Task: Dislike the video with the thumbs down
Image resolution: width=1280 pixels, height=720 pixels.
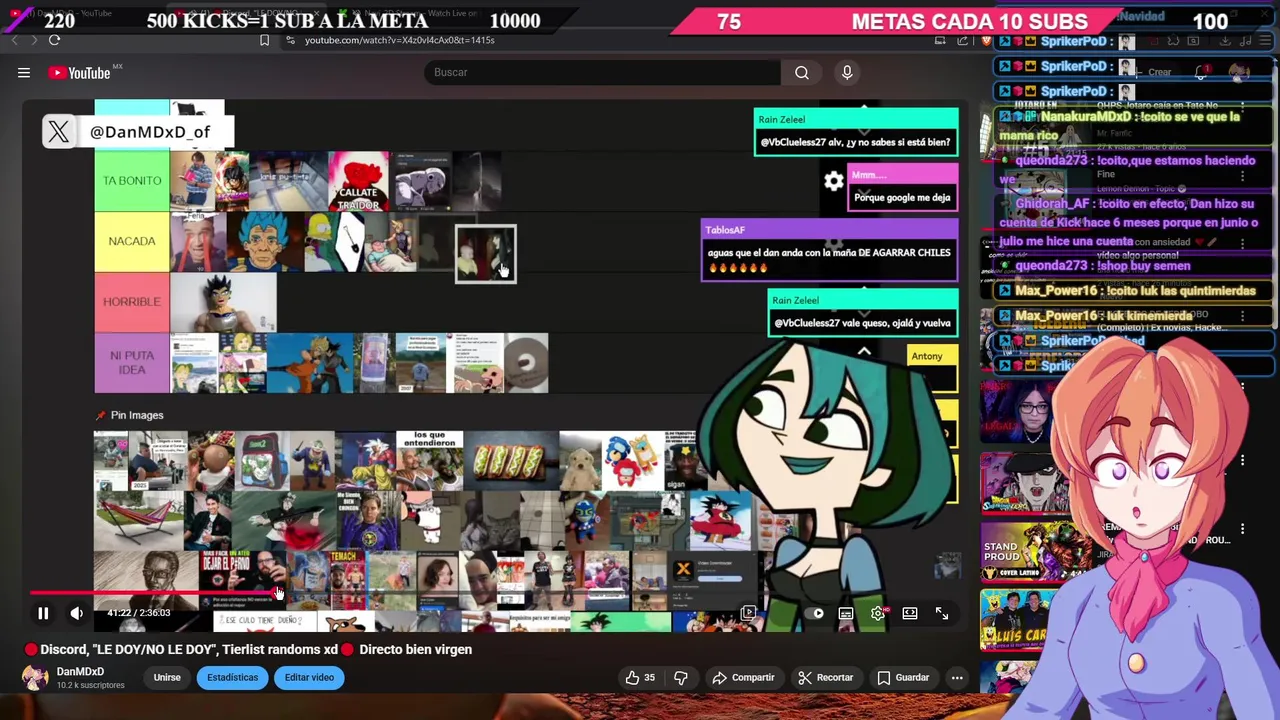Action: pos(681,677)
